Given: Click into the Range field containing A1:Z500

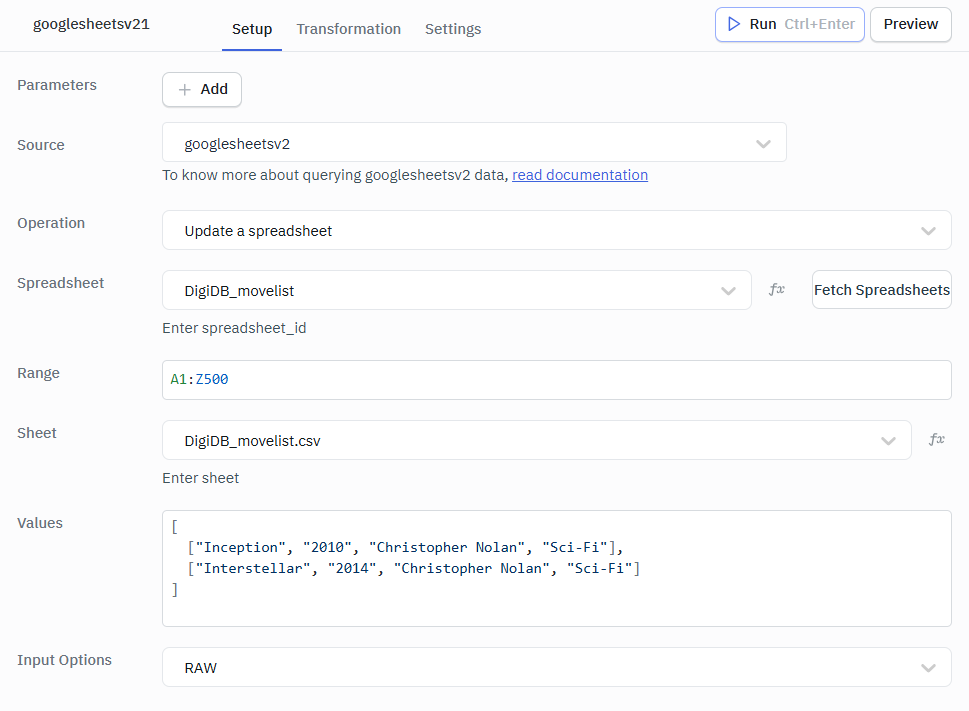Looking at the screenshot, I should click(x=556, y=380).
